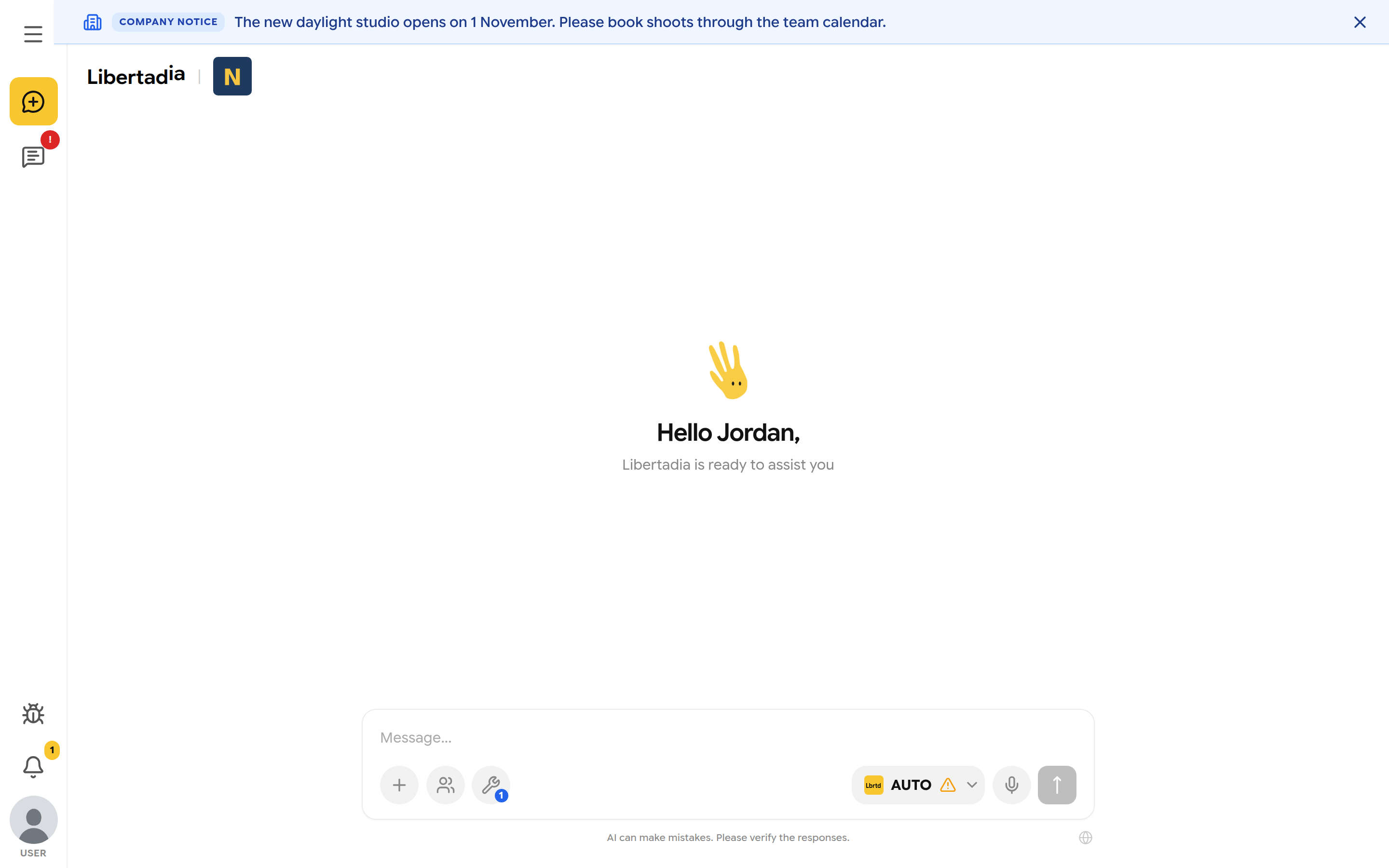Click the plus attachment button
The height and width of the screenshot is (868, 1389).
(x=399, y=785)
